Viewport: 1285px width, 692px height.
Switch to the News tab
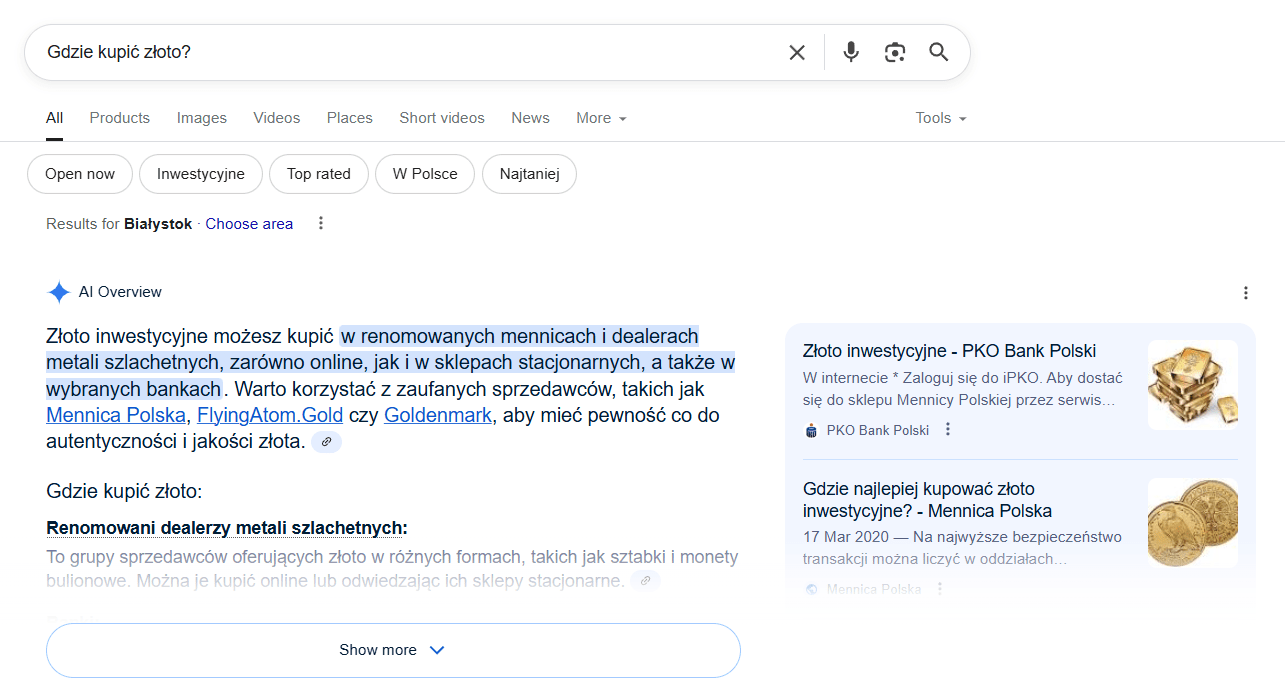(x=530, y=118)
